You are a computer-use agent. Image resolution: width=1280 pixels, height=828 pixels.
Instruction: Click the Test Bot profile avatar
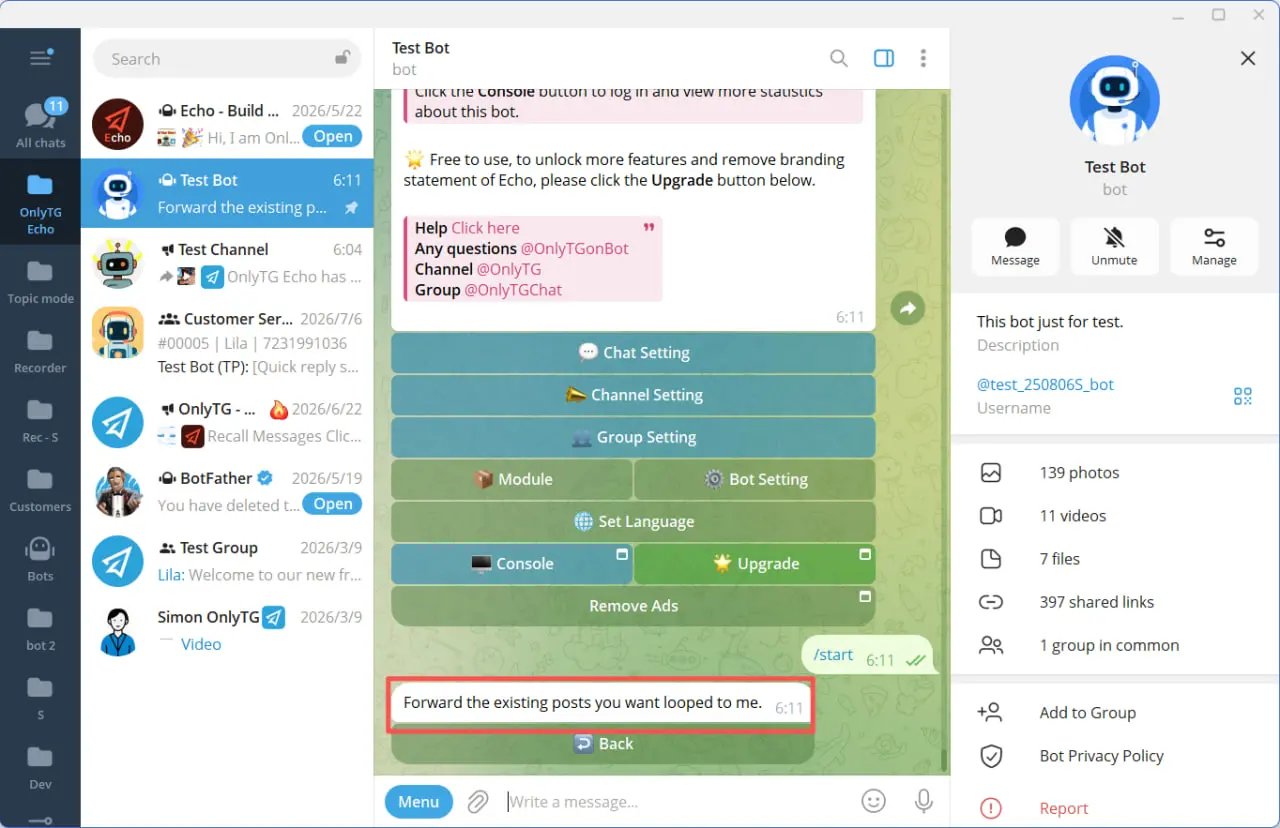1115,101
